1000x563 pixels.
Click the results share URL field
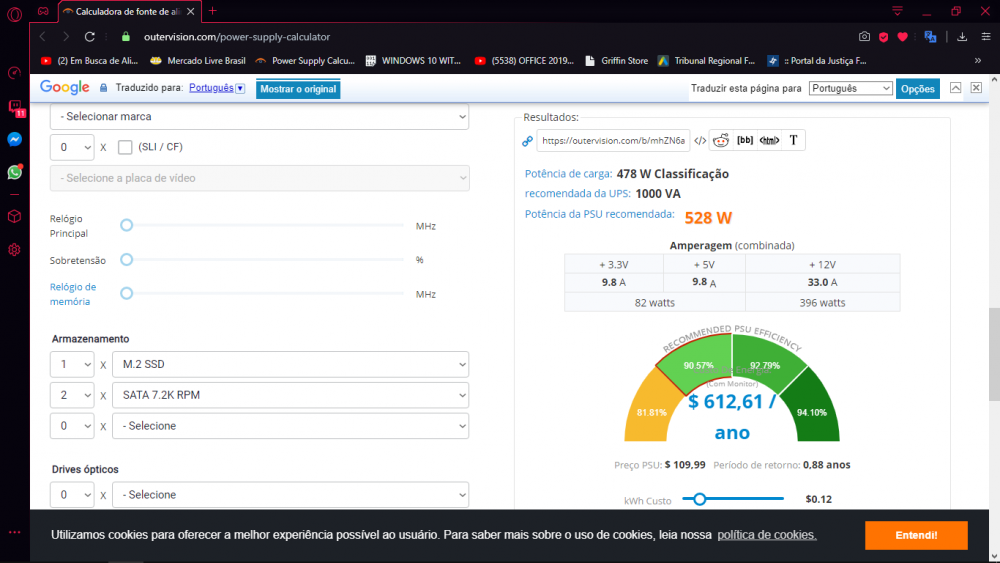[613, 140]
